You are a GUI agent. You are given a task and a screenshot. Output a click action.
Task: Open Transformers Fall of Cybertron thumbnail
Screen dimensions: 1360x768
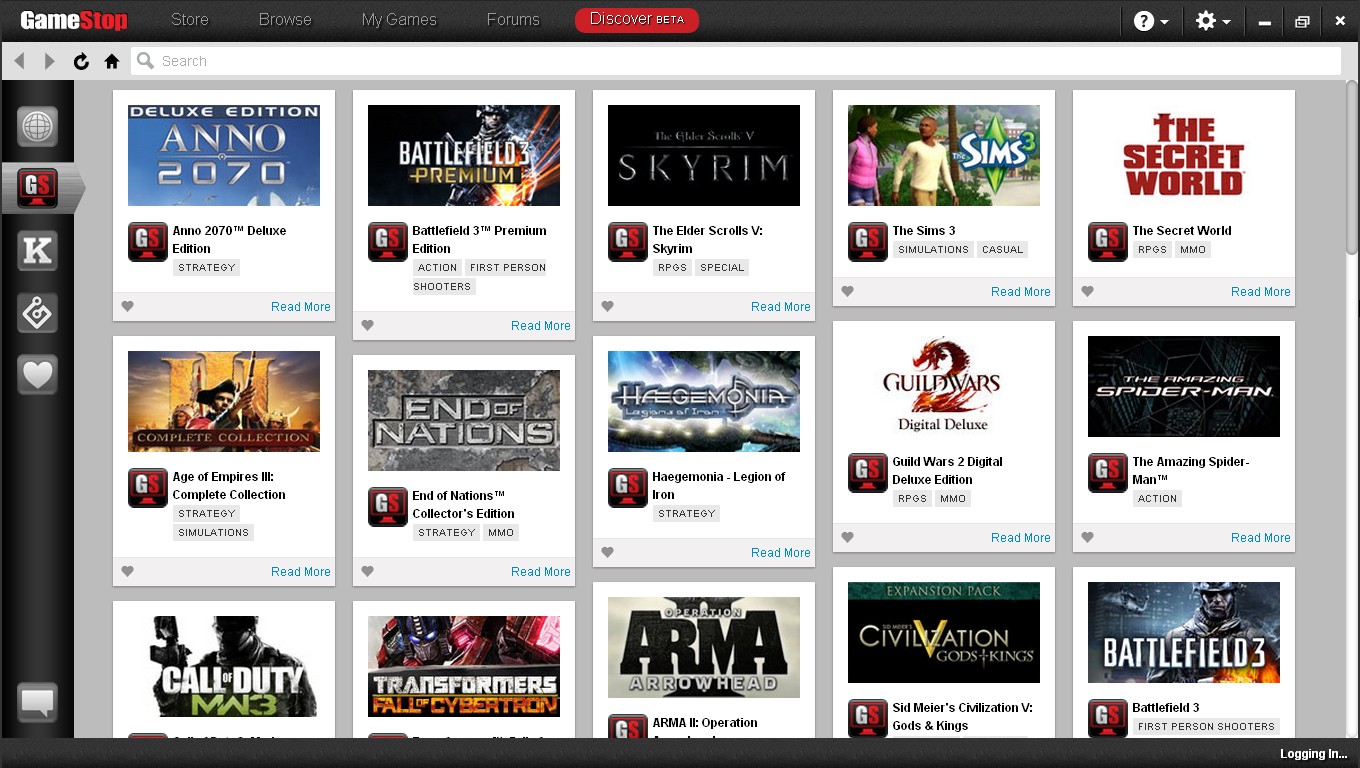point(464,666)
